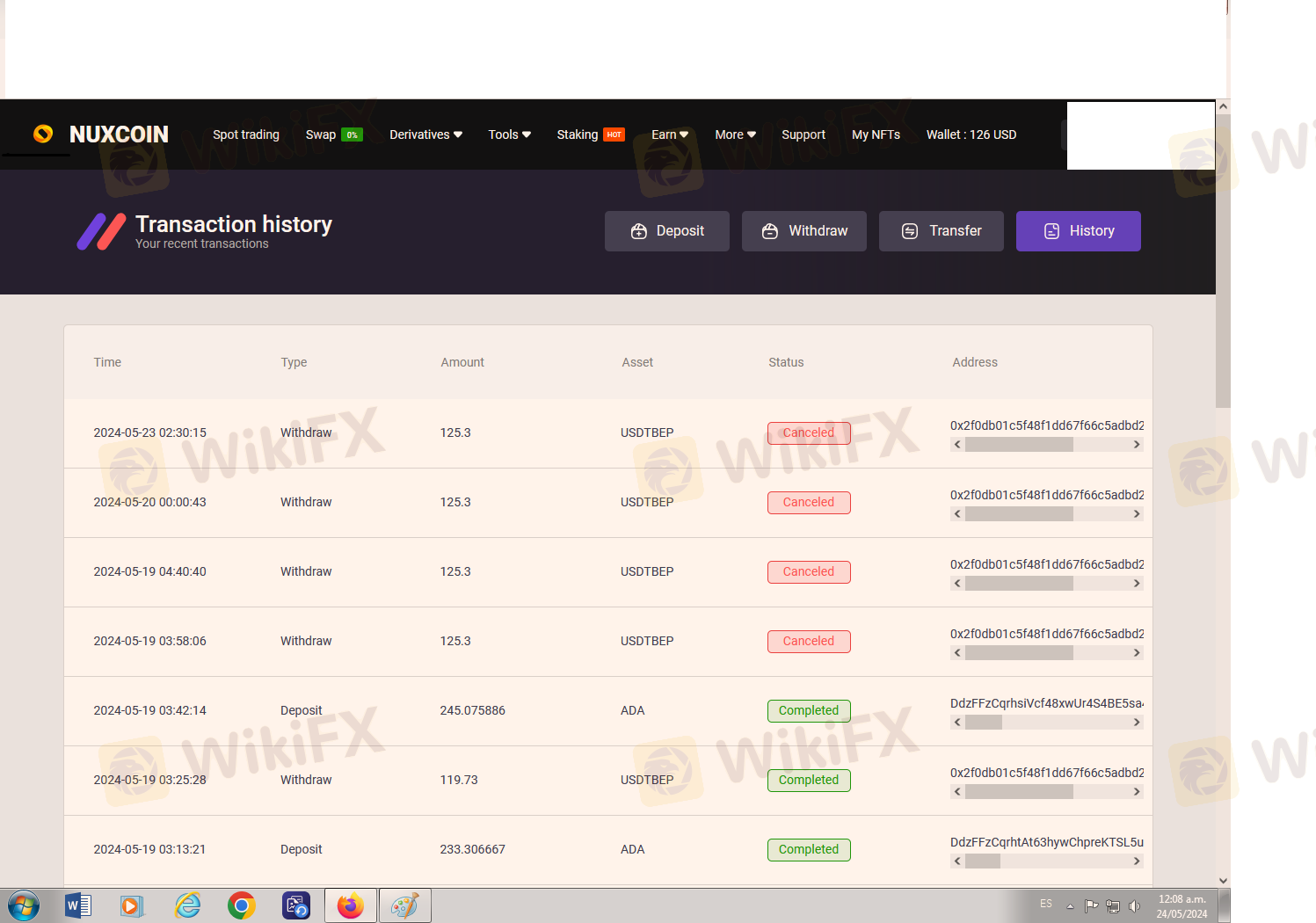The image size is (1316, 923).
Task: Click the Deposit button
Action: pos(667,231)
